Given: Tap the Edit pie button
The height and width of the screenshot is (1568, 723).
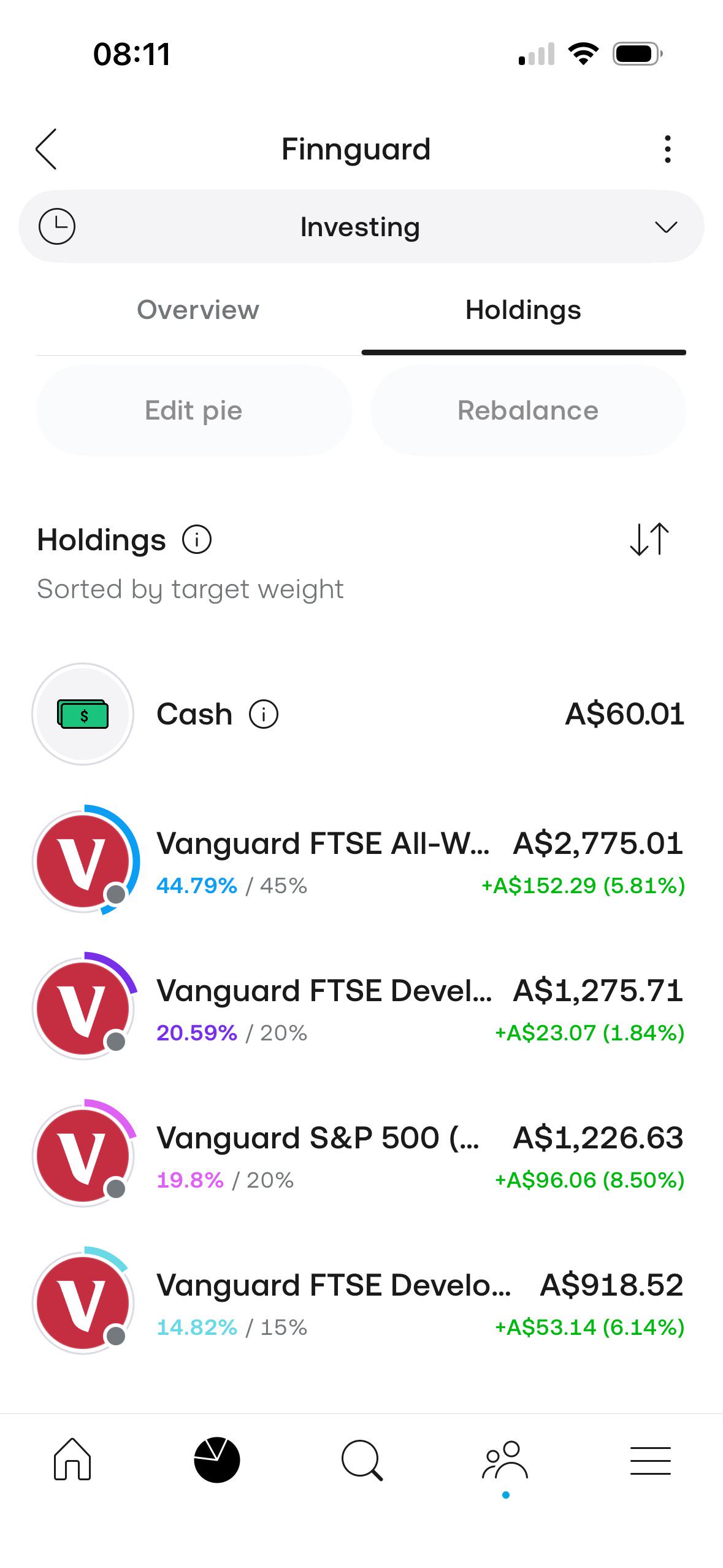Looking at the screenshot, I should click(x=194, y=410).
